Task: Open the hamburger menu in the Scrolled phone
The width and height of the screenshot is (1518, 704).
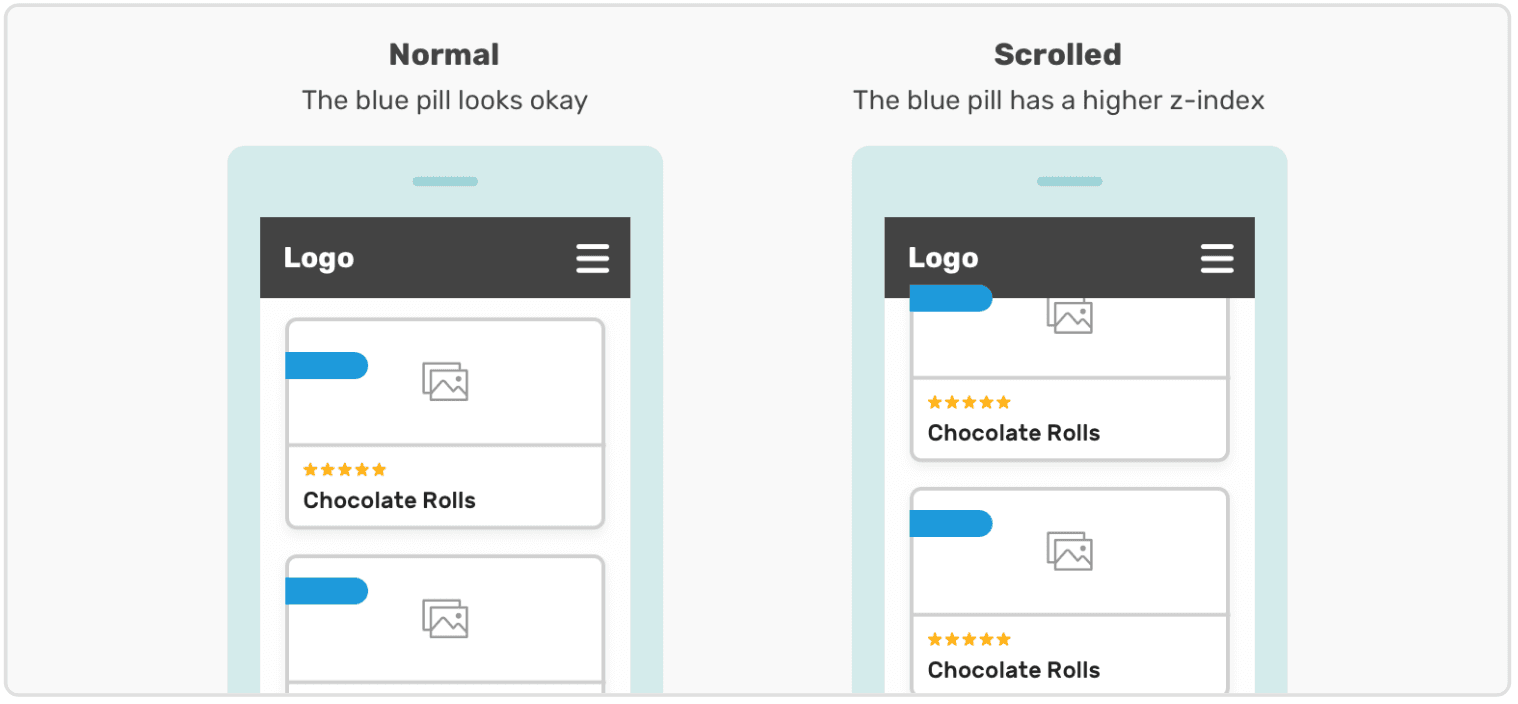Action: coord(1217,258)
